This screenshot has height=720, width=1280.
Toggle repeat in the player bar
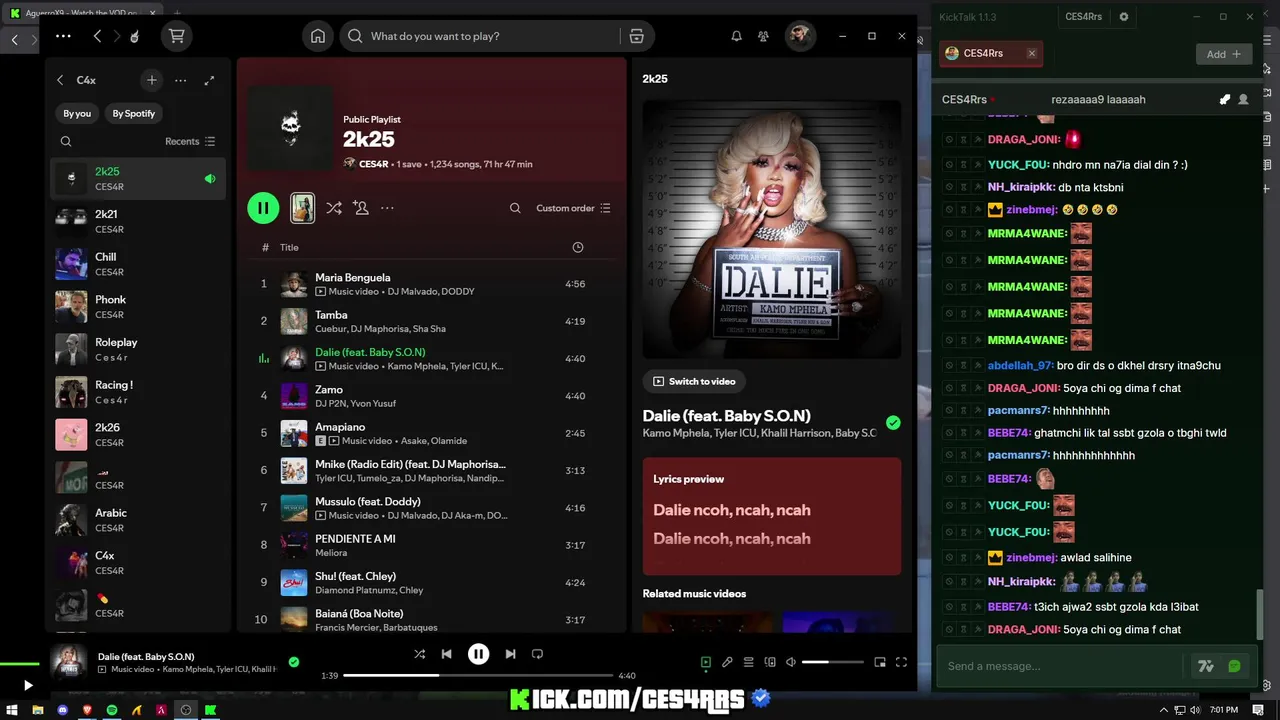coord(537,654)
